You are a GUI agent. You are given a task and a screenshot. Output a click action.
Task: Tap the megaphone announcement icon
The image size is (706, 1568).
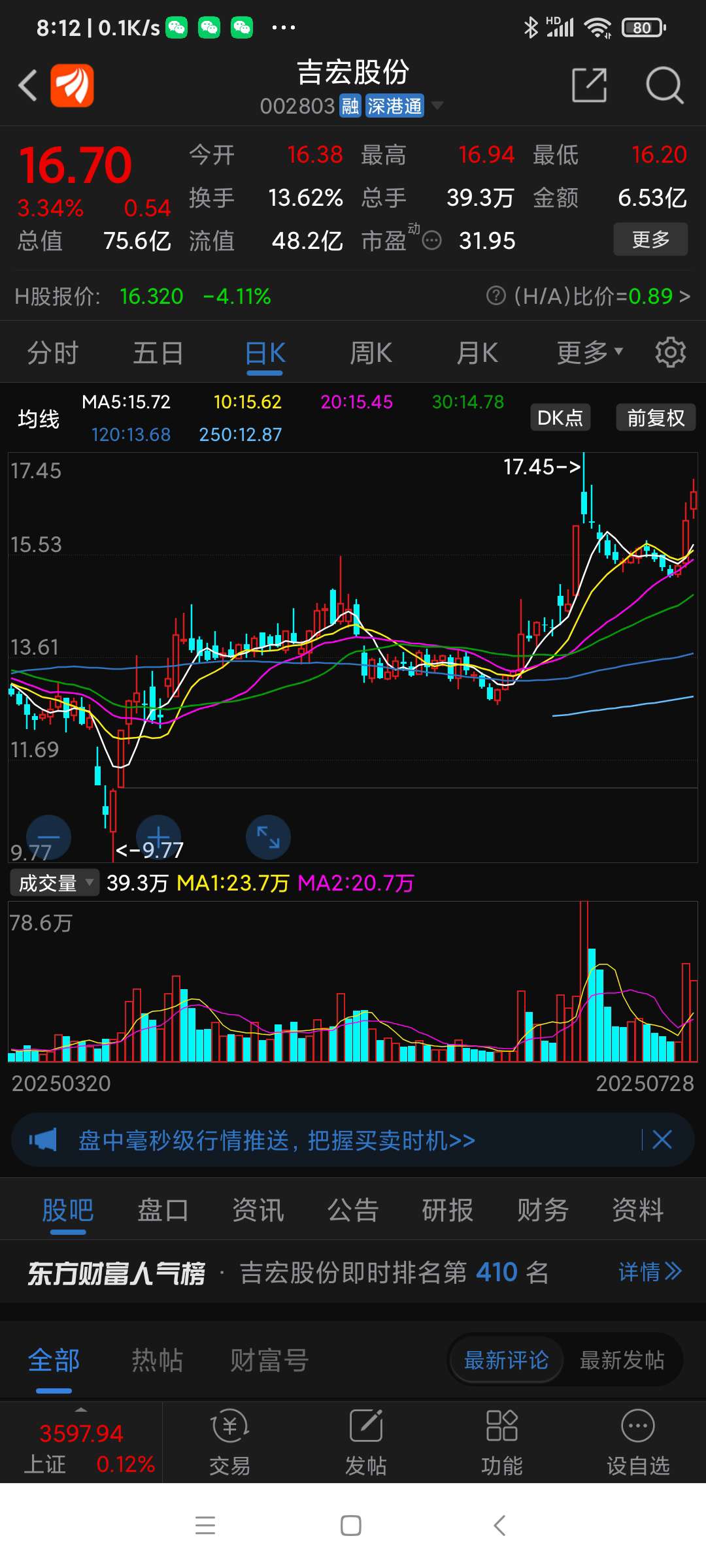click(42, 1140)
